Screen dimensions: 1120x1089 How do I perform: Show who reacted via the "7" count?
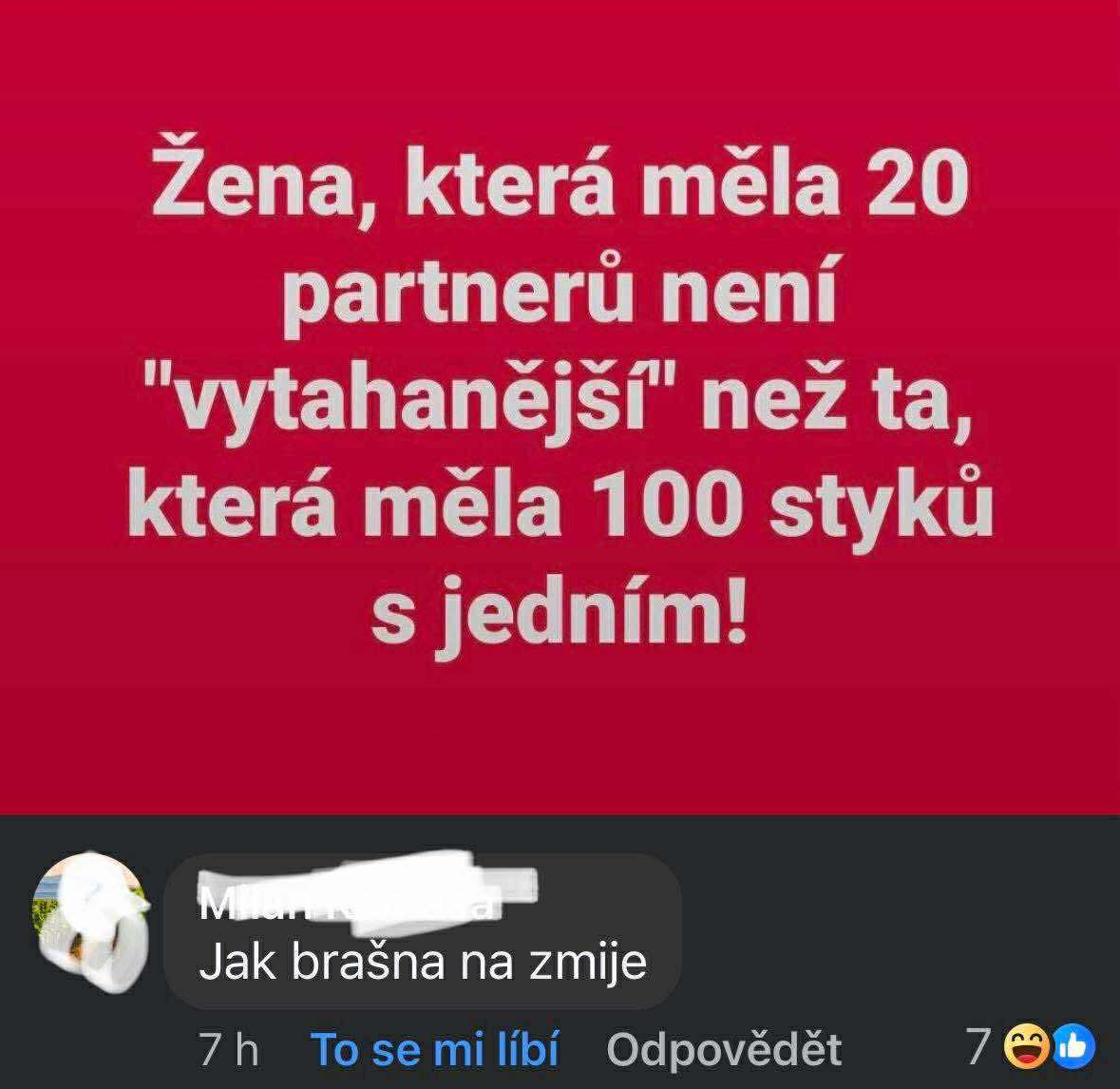point(978,1047)
